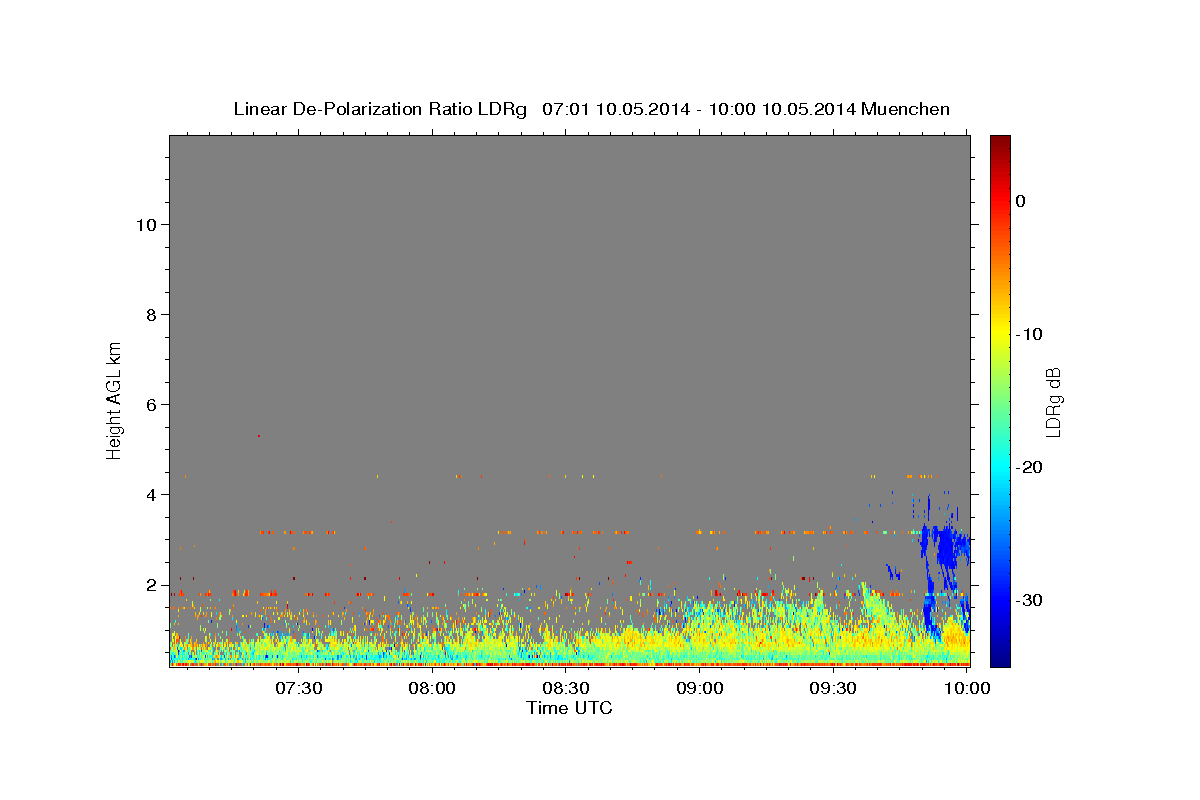This screenshot has height=800, width=1200.
Task: Click the plot title 'Linear De-Polarization Ratio LDRg'
Action: click(x=379, y=109)
